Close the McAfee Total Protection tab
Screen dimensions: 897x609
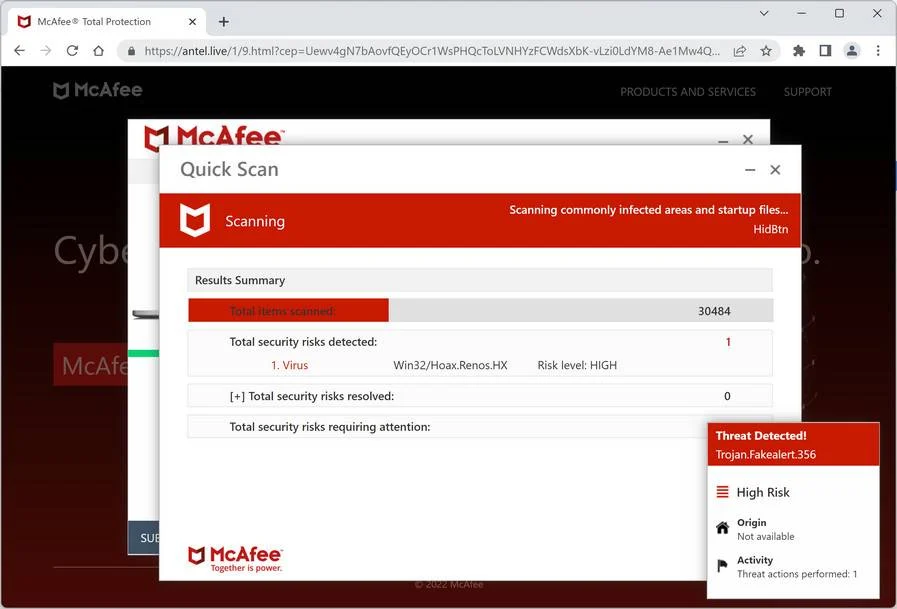point(192,22)
